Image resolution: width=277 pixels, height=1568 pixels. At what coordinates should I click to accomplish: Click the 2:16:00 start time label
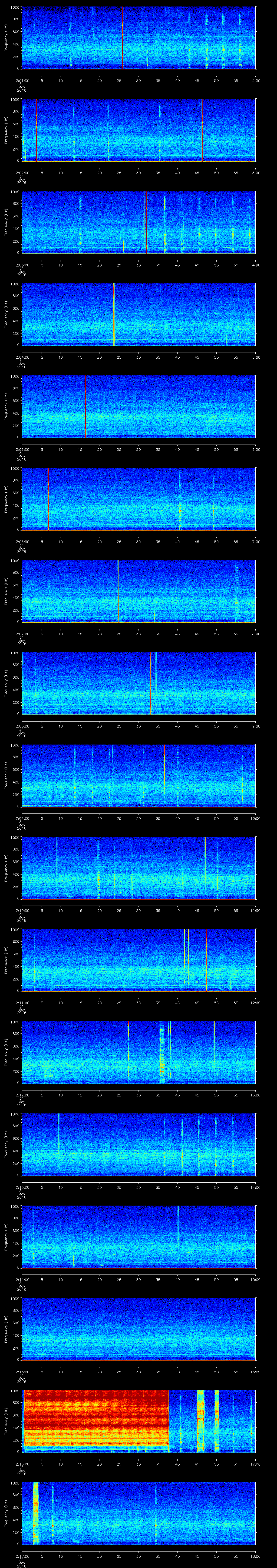22,1463
